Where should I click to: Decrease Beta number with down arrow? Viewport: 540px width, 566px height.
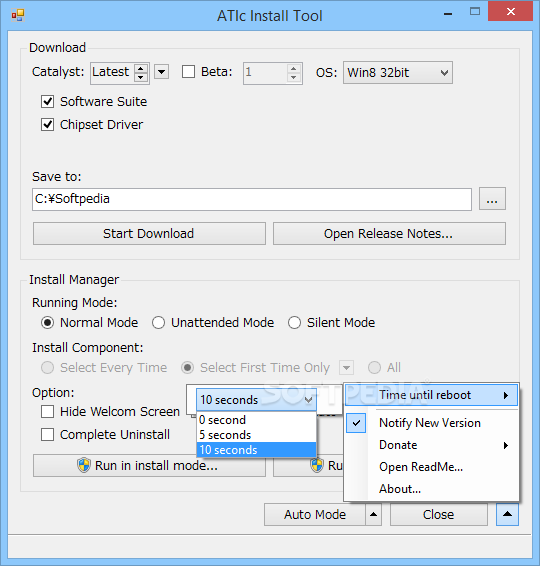pyautogui.click(x=293, y=77)
